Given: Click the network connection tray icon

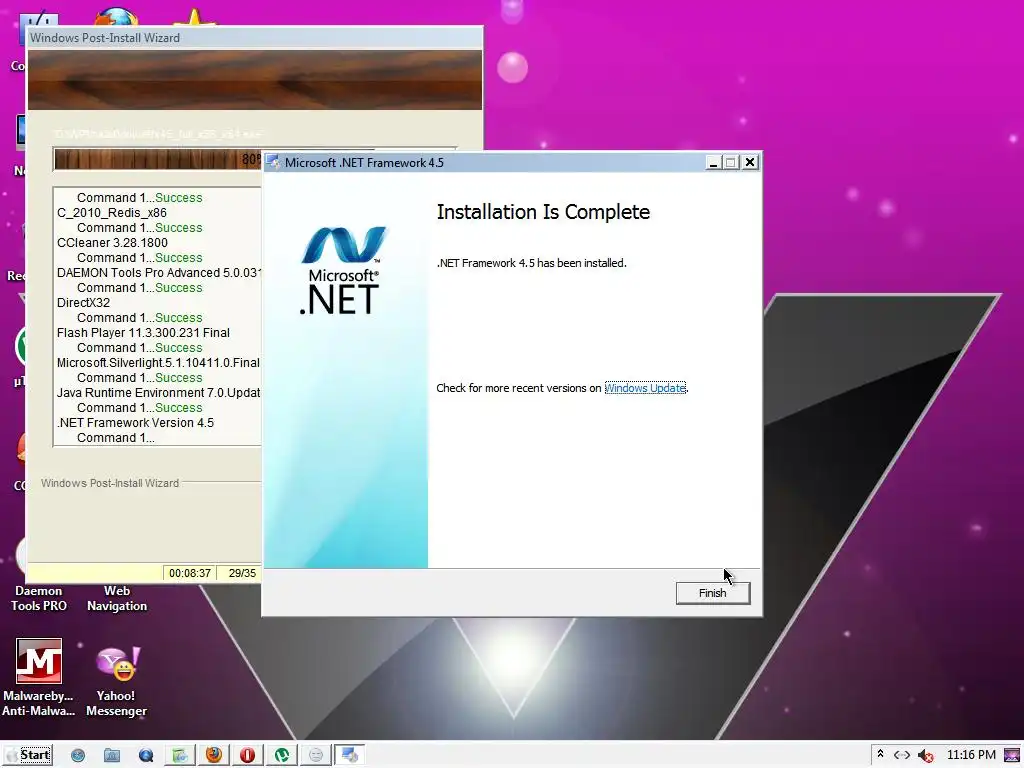Looking at the screenshot, I should (x=902, y=755).
